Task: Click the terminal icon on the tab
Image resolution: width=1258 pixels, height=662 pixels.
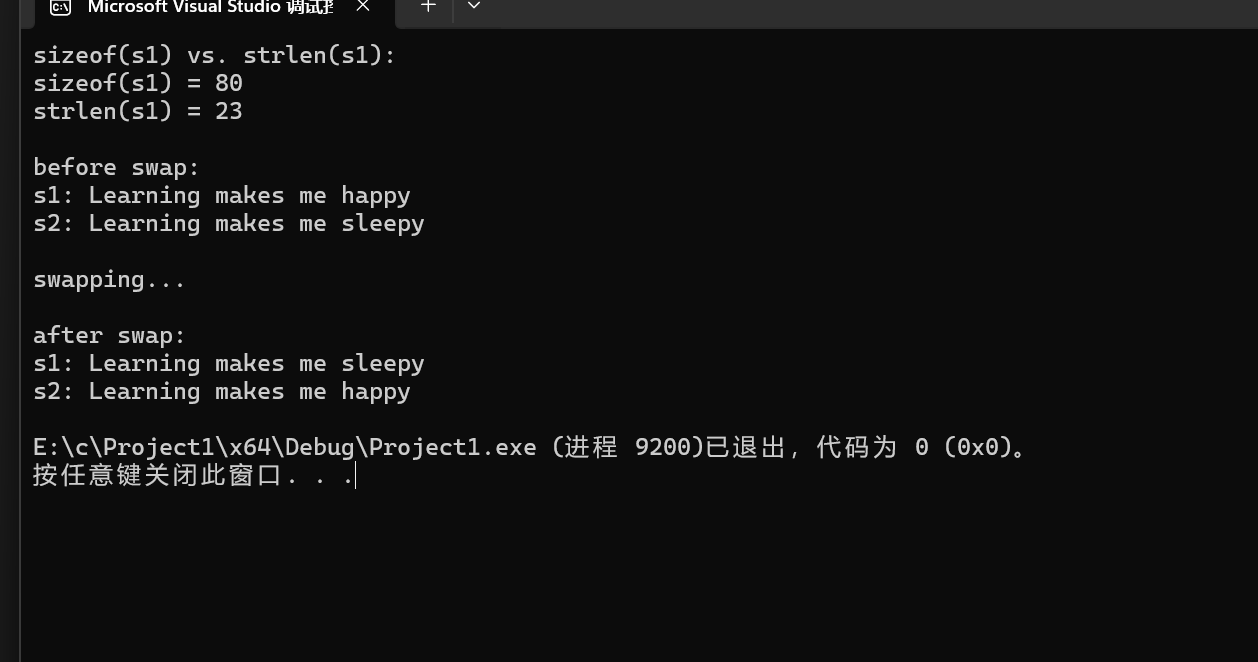Action: coord(60,7)
